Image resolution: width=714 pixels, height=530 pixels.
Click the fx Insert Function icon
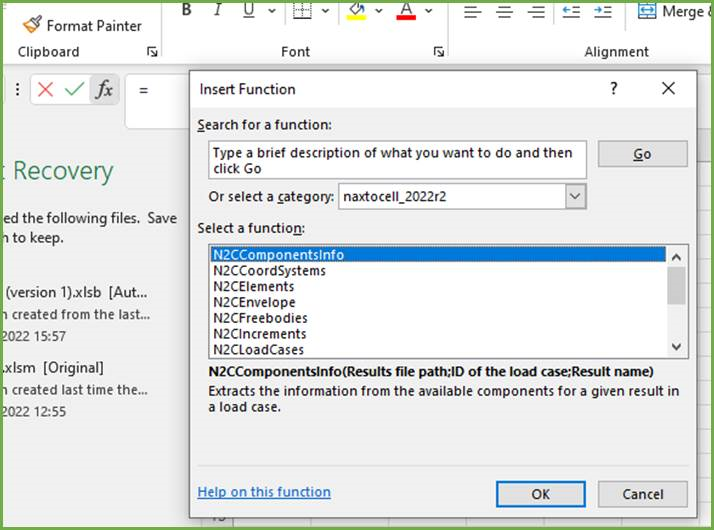[104, 90]
